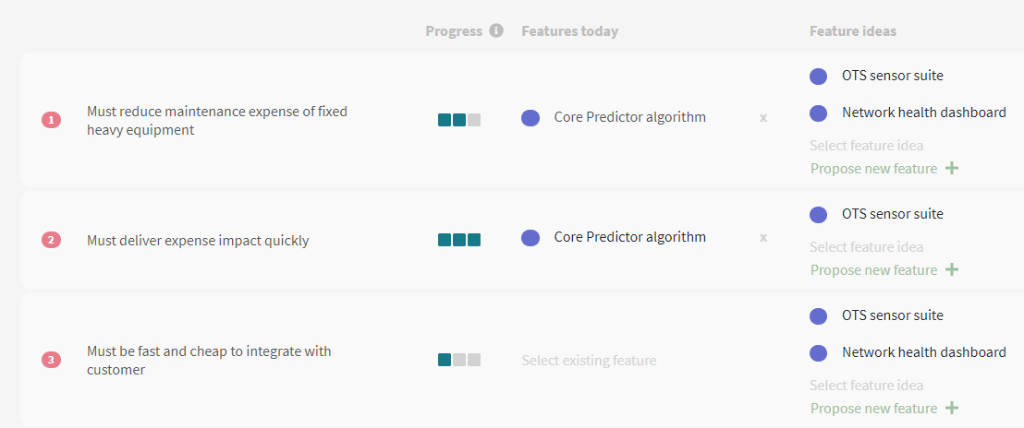Select the red number 2 badge
Viewport: 1024px width, 428px height.
pos(52,240)
